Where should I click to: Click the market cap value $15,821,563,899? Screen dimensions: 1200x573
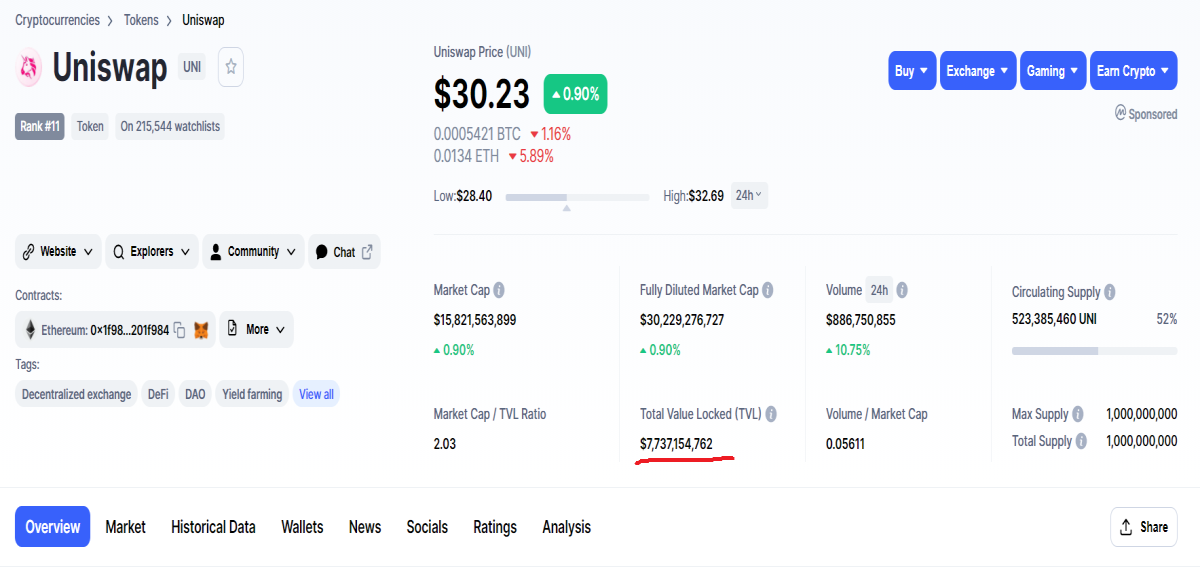475,320
